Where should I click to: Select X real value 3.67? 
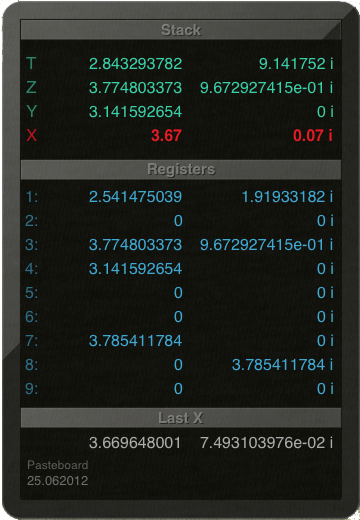tap(166, 136)
